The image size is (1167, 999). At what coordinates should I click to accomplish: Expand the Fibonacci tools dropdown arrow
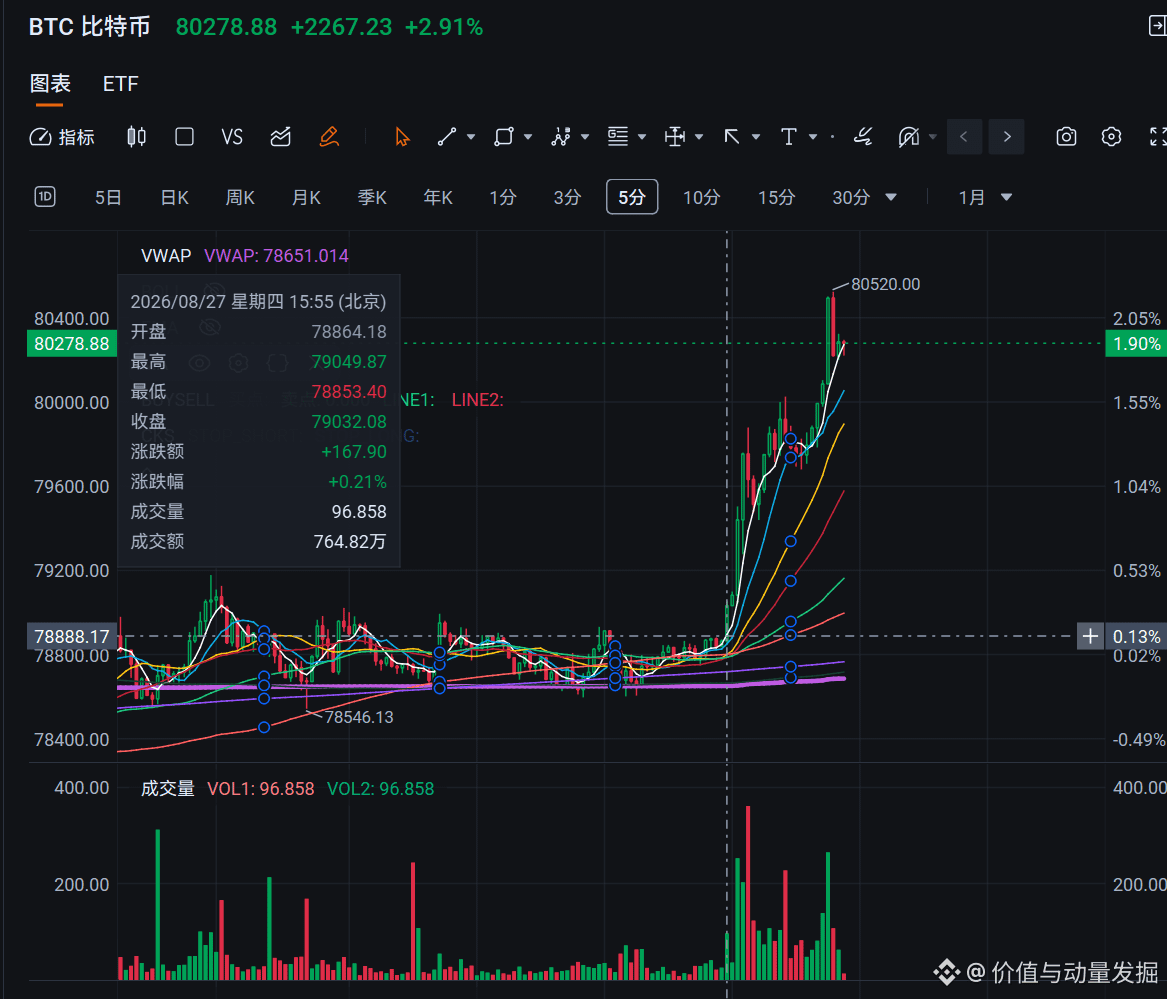coord(642,137)
